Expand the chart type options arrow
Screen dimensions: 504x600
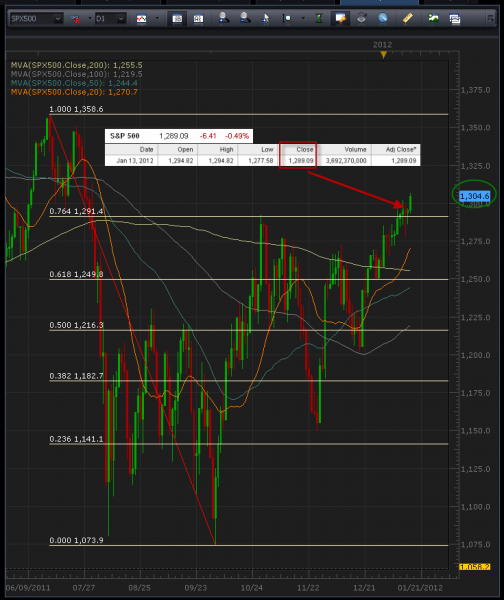(157, 18)
